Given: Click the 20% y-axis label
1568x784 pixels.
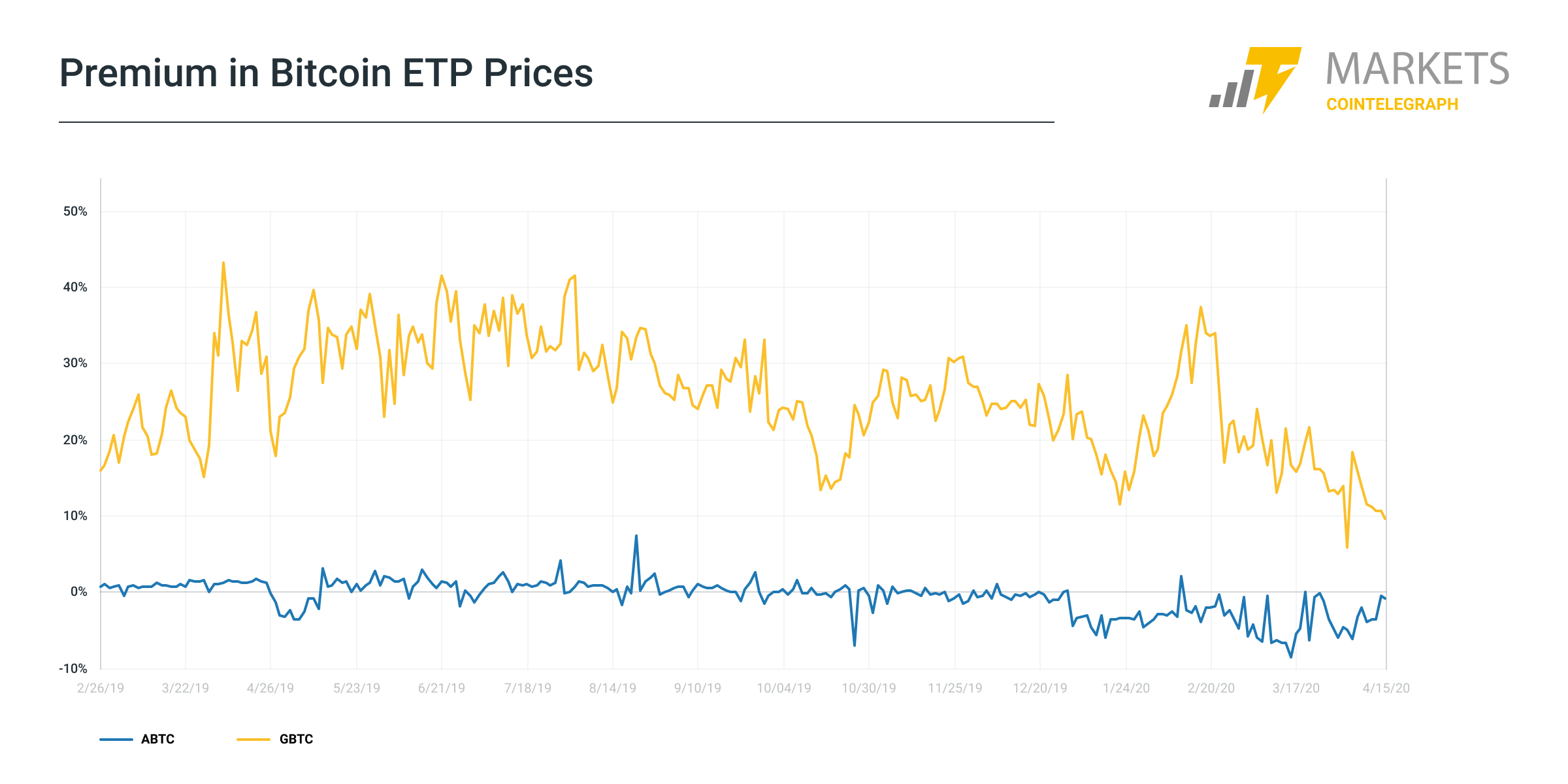Looking at the screenshot, I should click(75, 440).
